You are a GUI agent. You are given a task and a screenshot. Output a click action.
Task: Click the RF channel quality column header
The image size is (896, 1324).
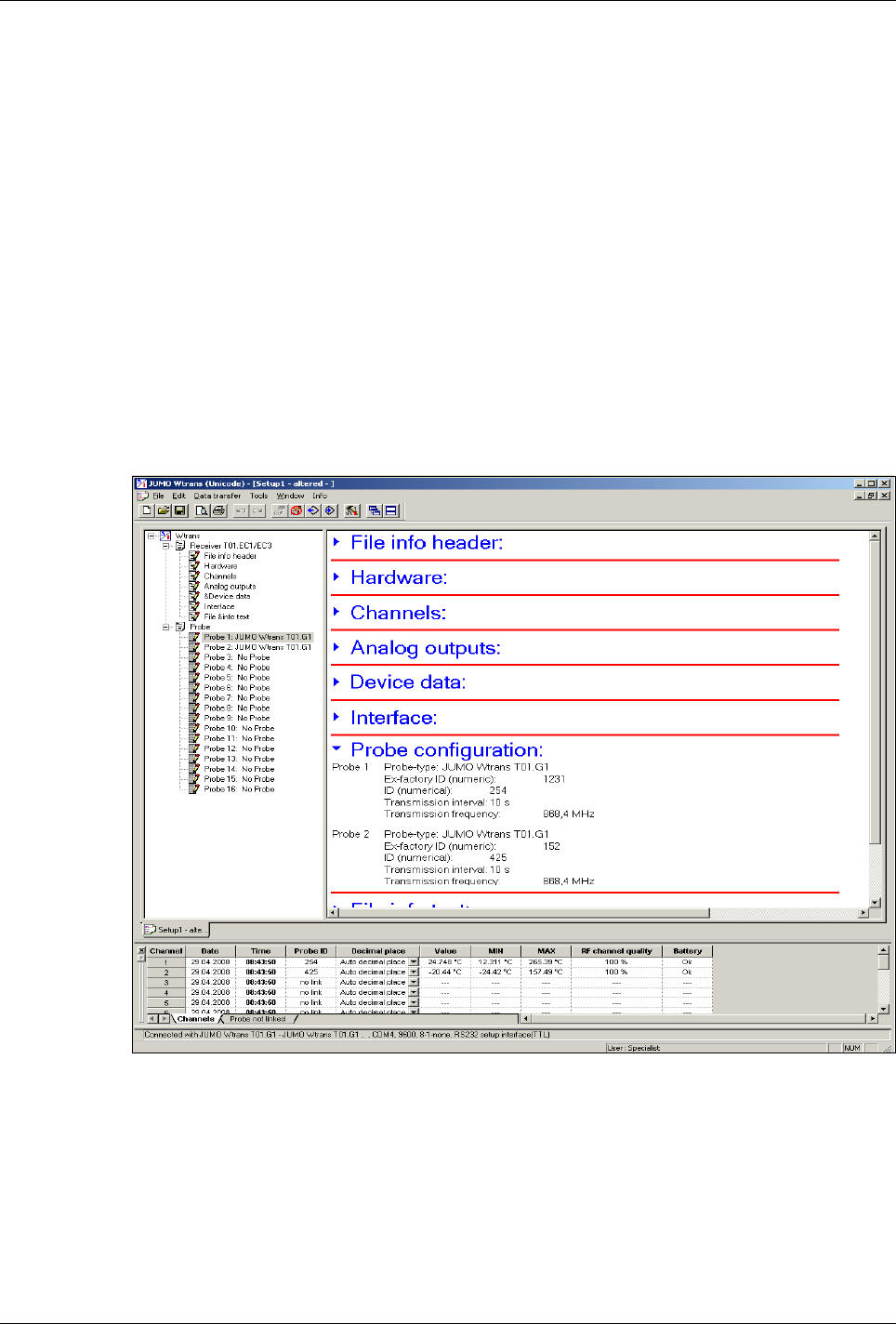tap(616, 951)
